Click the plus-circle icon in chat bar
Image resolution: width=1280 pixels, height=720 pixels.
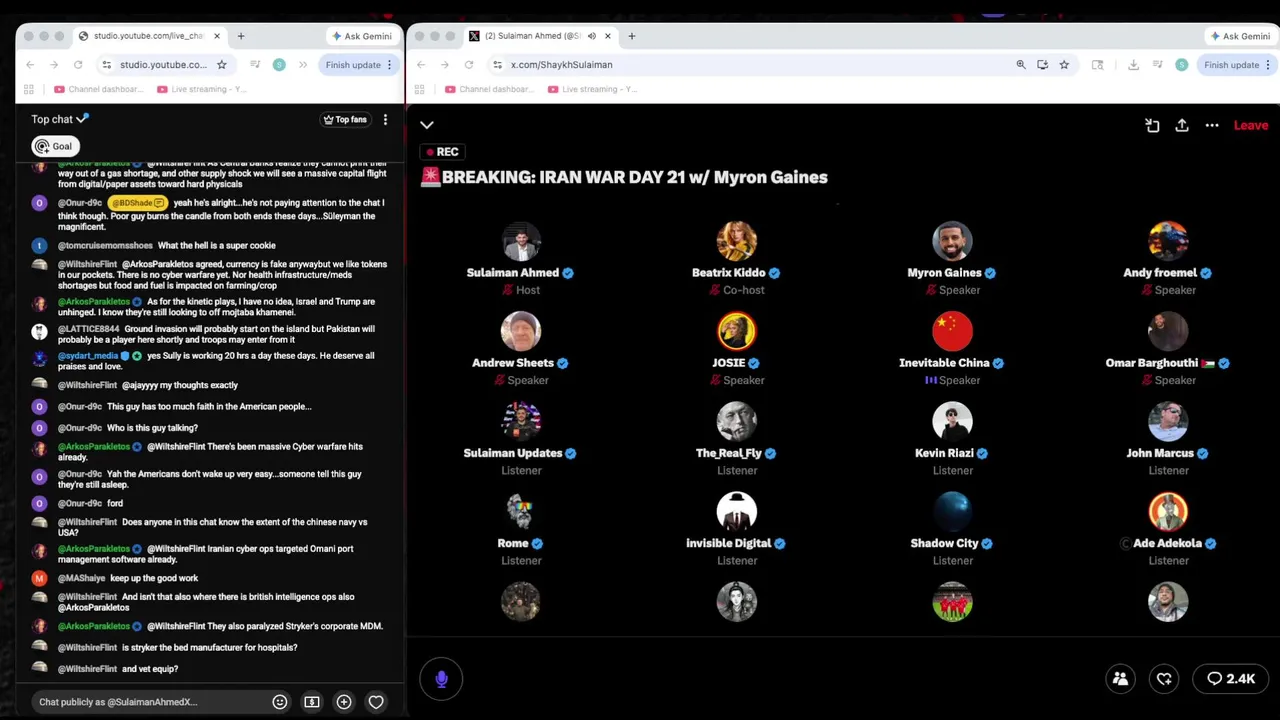[344, 702]
